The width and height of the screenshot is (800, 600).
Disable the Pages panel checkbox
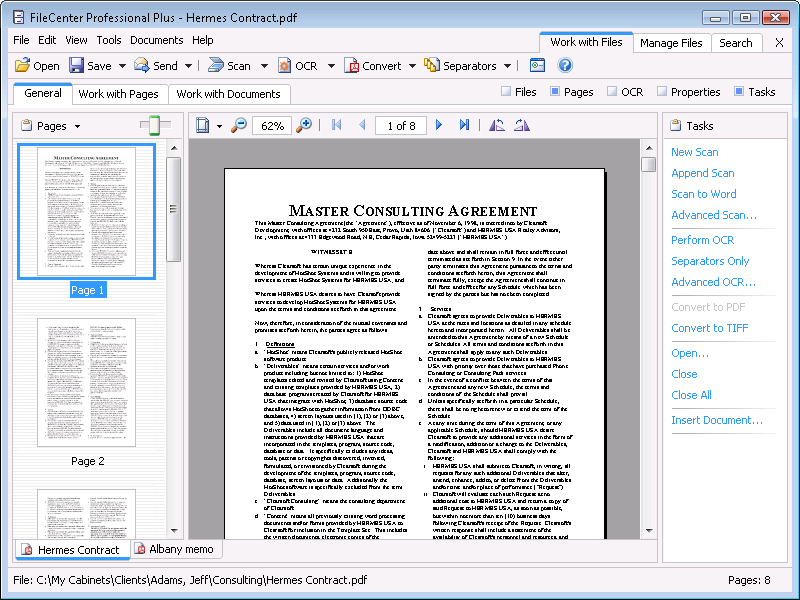pyautogui.click(x=555, y=92)
